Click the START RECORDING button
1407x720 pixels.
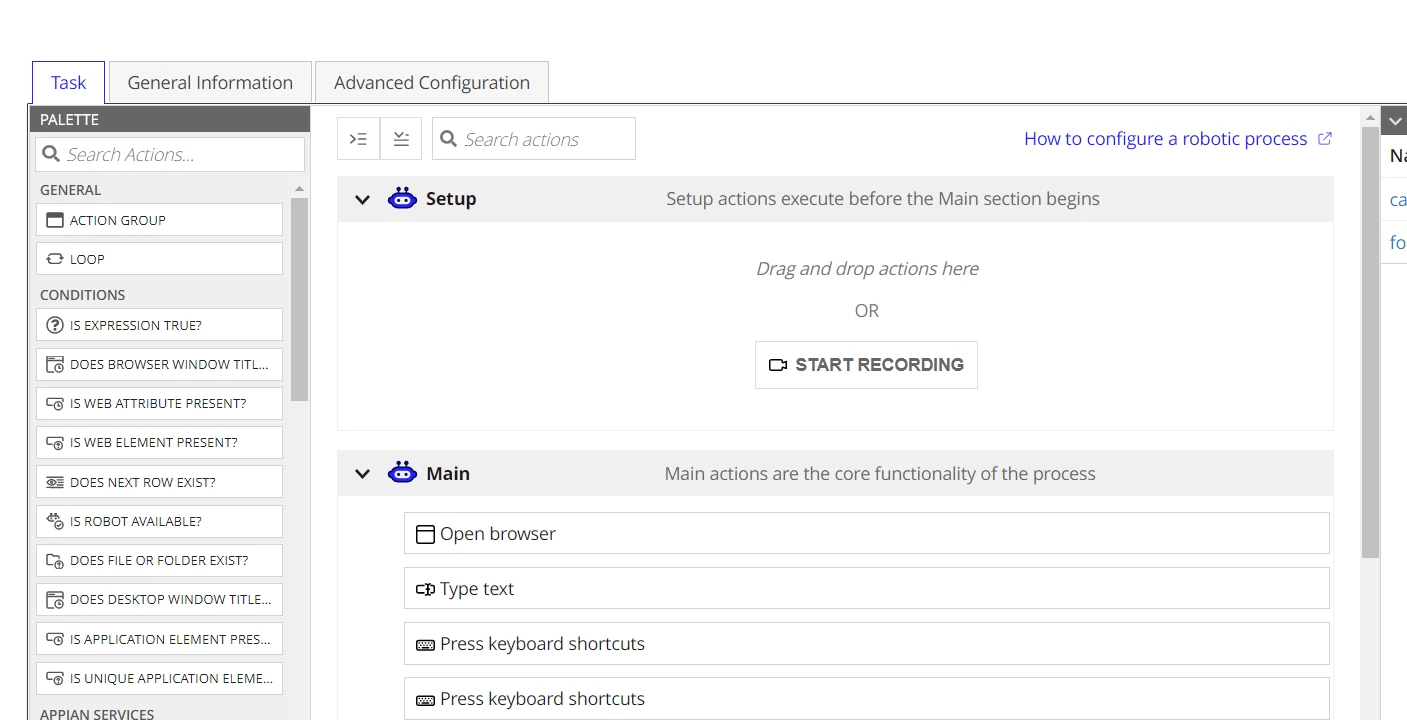(x=866, y=365)
